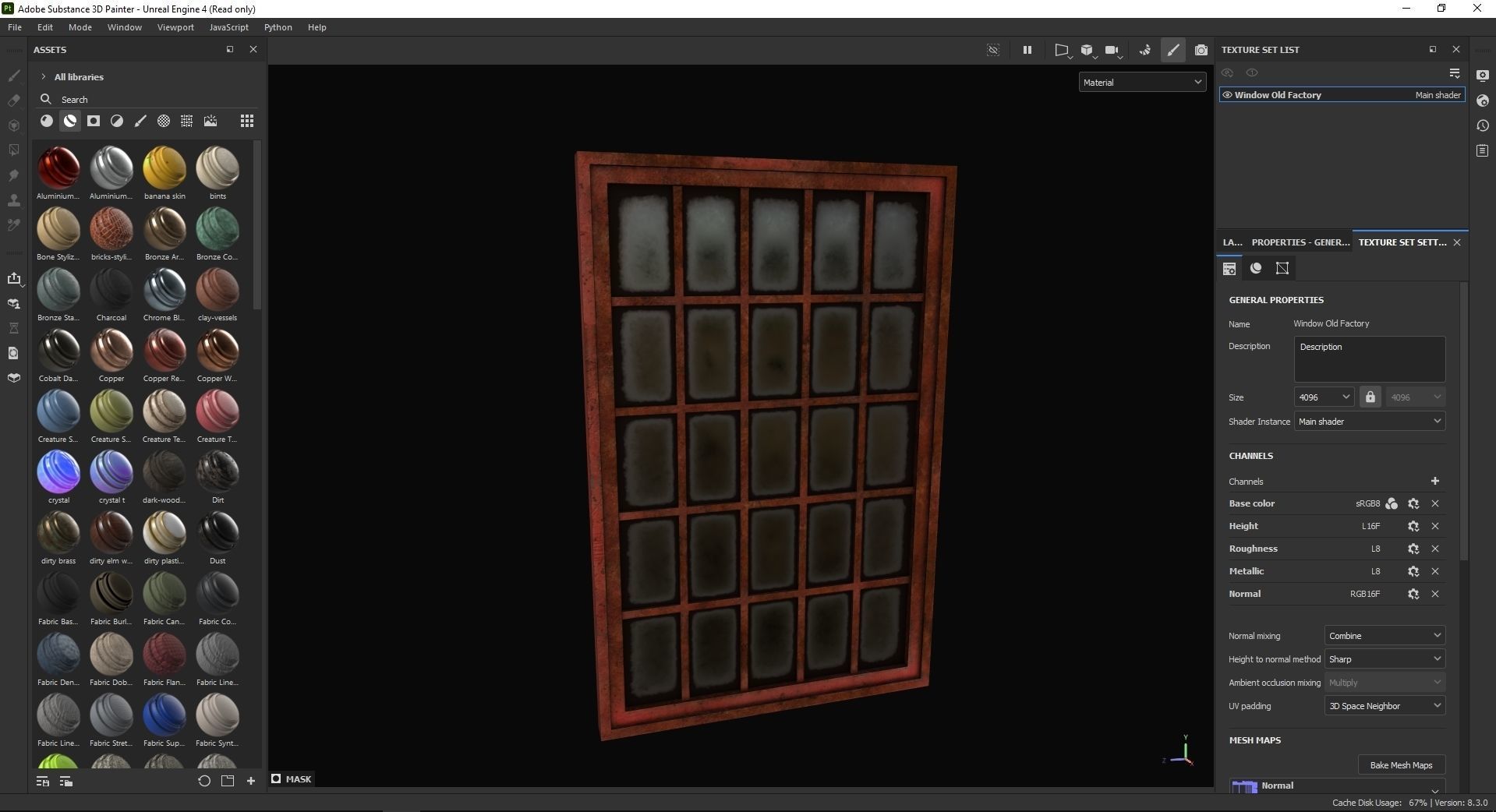Click the Description text box

tap(1370, 358)
